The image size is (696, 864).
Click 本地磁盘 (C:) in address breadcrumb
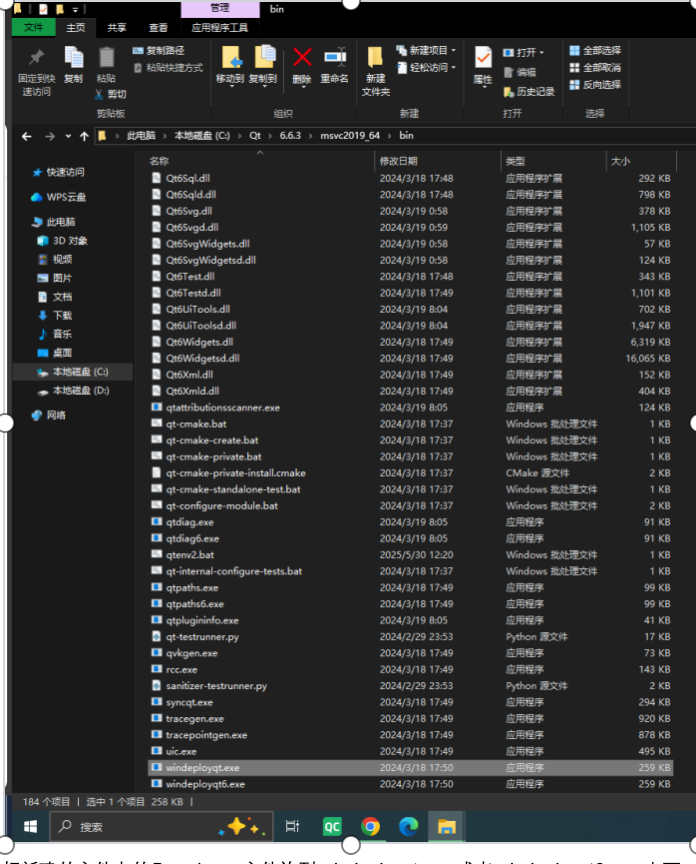(202, 136)
